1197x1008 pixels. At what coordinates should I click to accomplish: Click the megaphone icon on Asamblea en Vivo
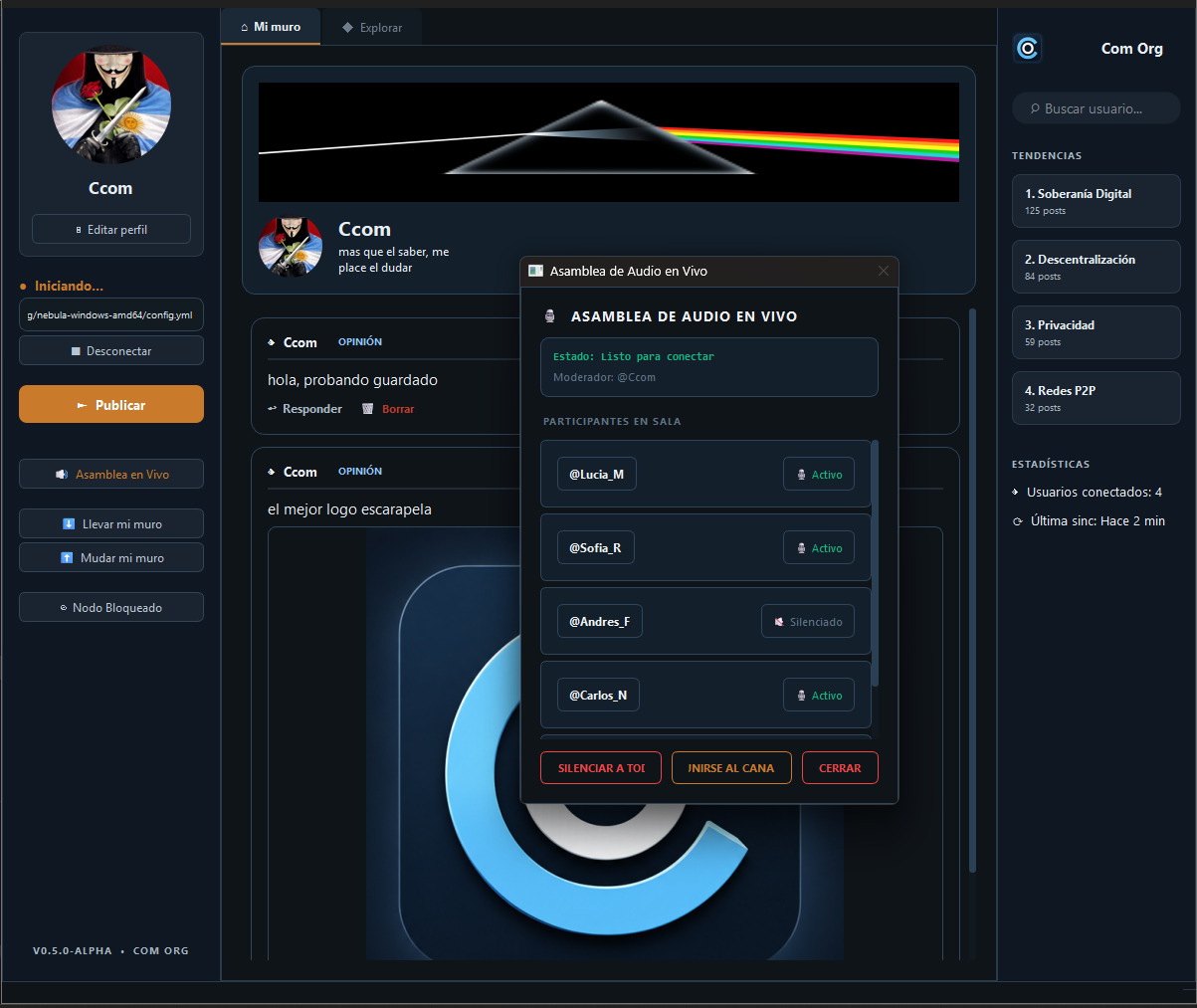[62, 475]
